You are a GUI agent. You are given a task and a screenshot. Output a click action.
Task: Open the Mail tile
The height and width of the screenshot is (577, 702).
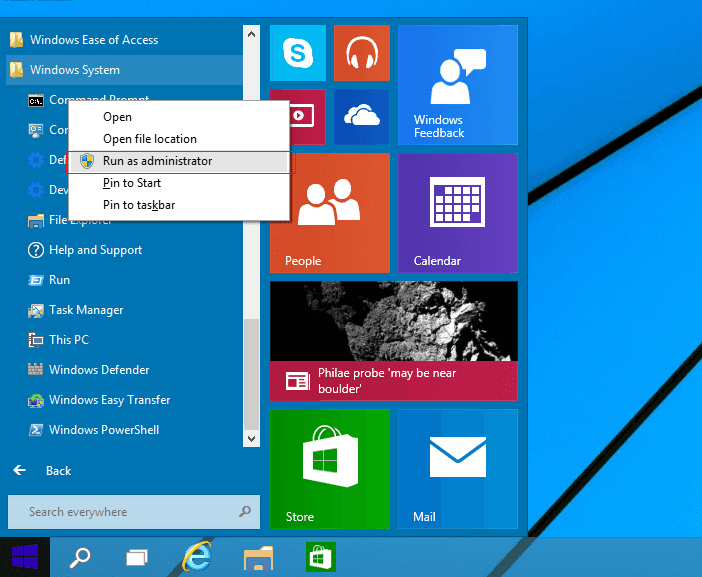tap(457, 468)
